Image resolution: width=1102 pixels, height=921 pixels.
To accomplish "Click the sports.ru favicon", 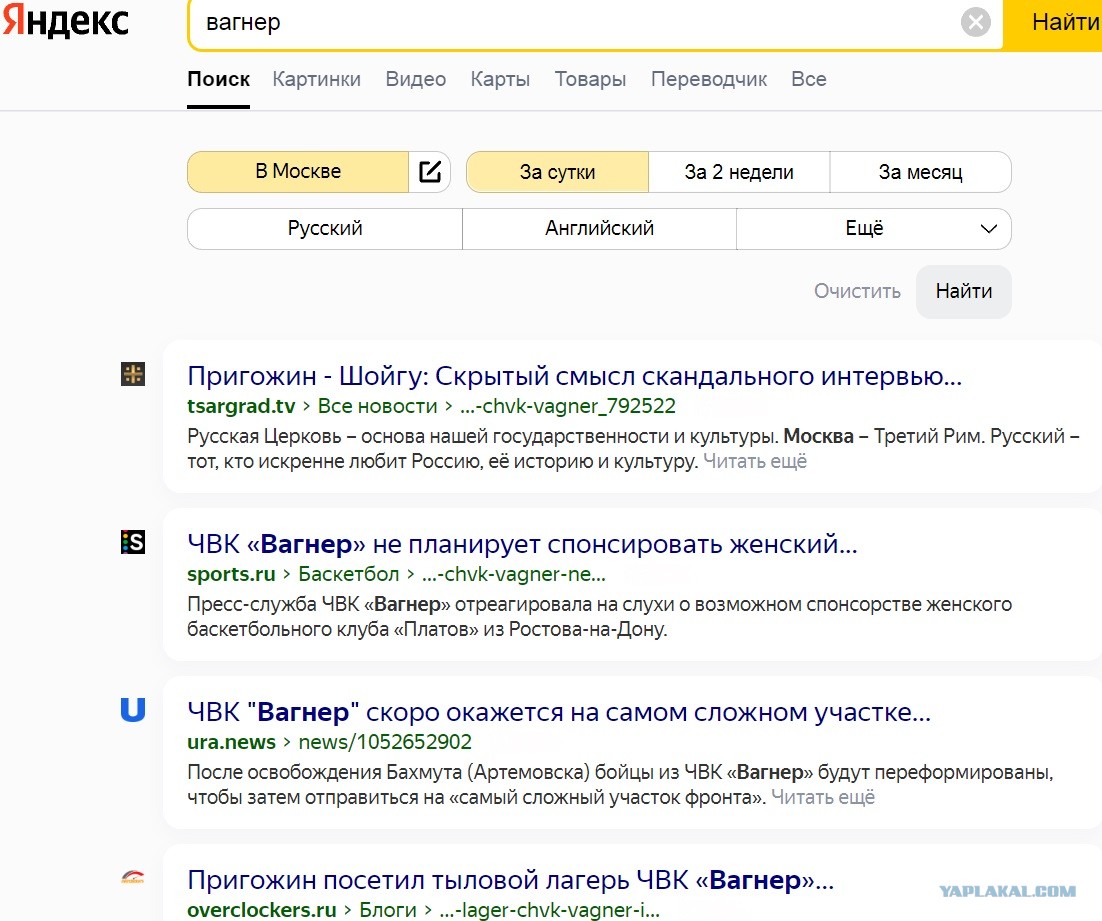I will (x=133, y=542).
